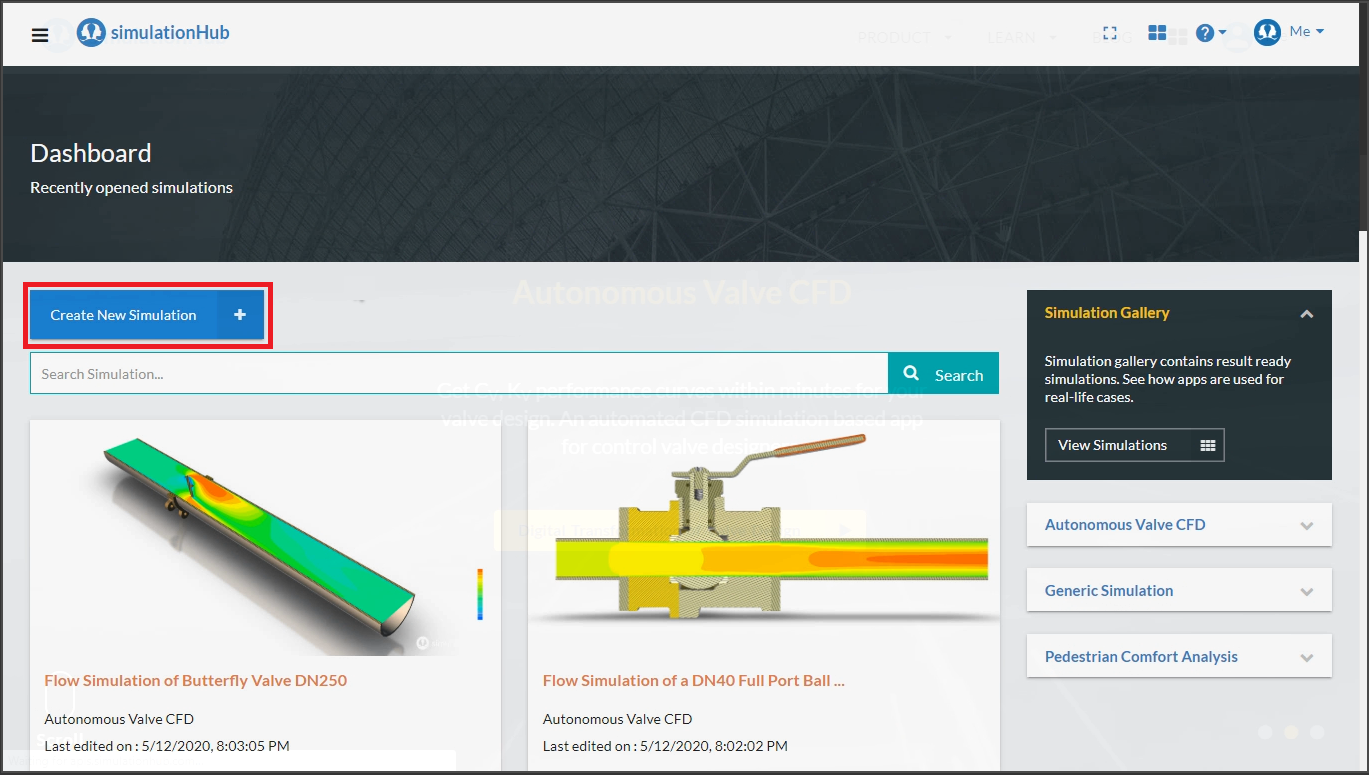Expand the Pedestrian Comfort Analysis section

click(1179, 656)
